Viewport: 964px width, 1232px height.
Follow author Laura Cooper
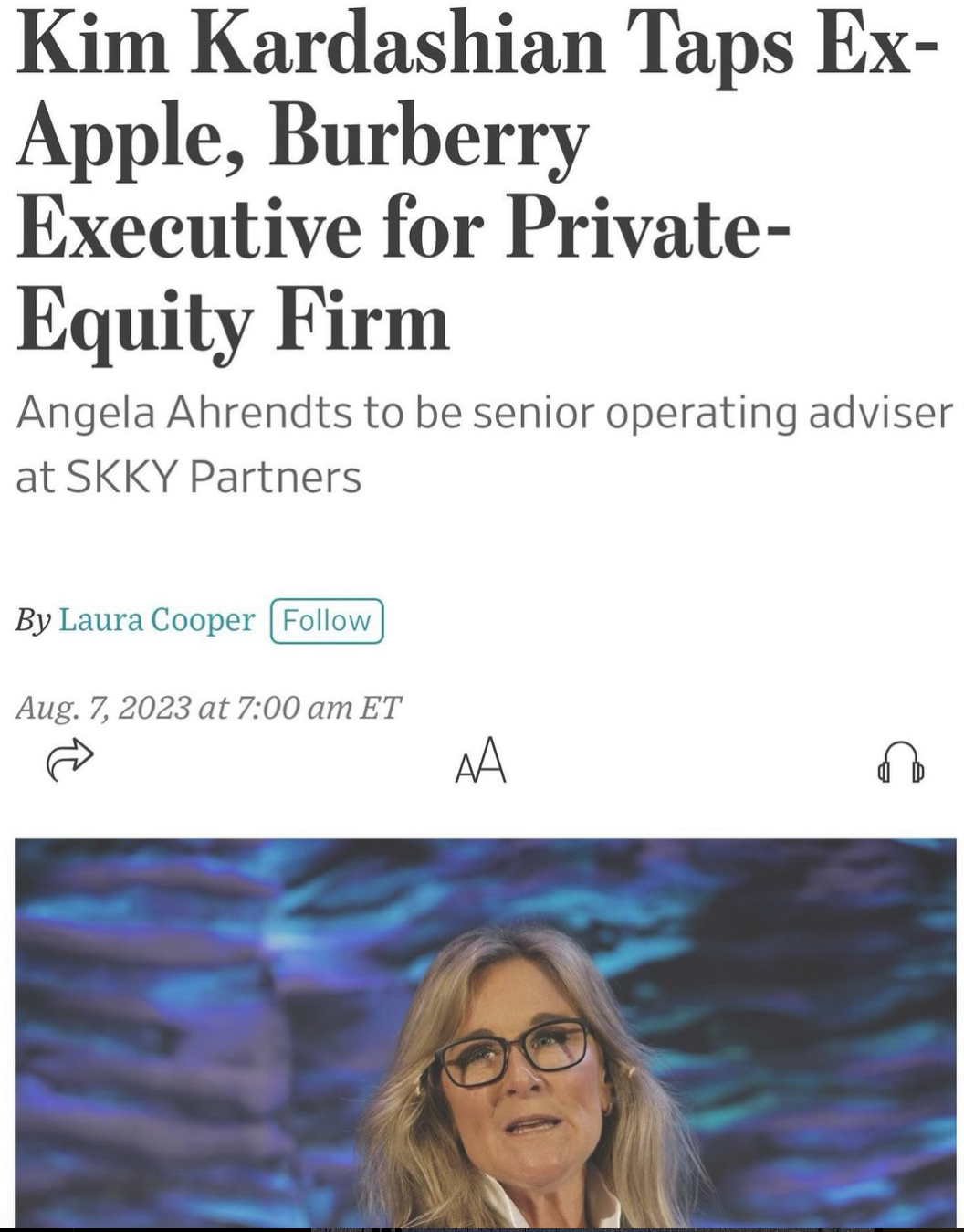(327, 621)
